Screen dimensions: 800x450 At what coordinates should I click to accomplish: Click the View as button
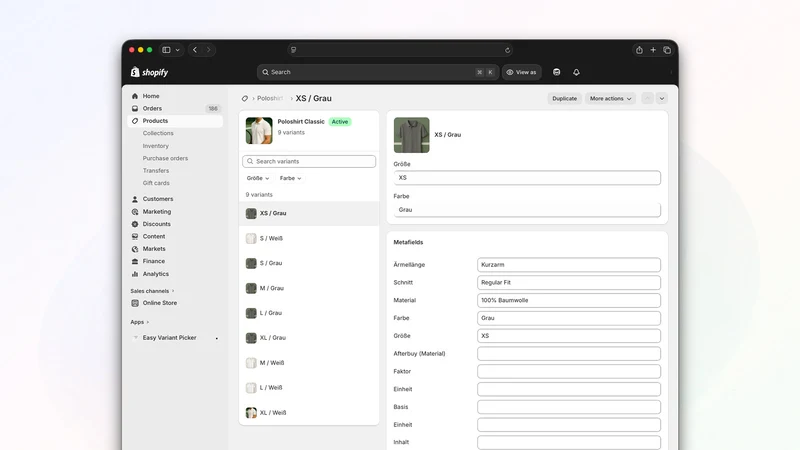[x=521, y=72]
